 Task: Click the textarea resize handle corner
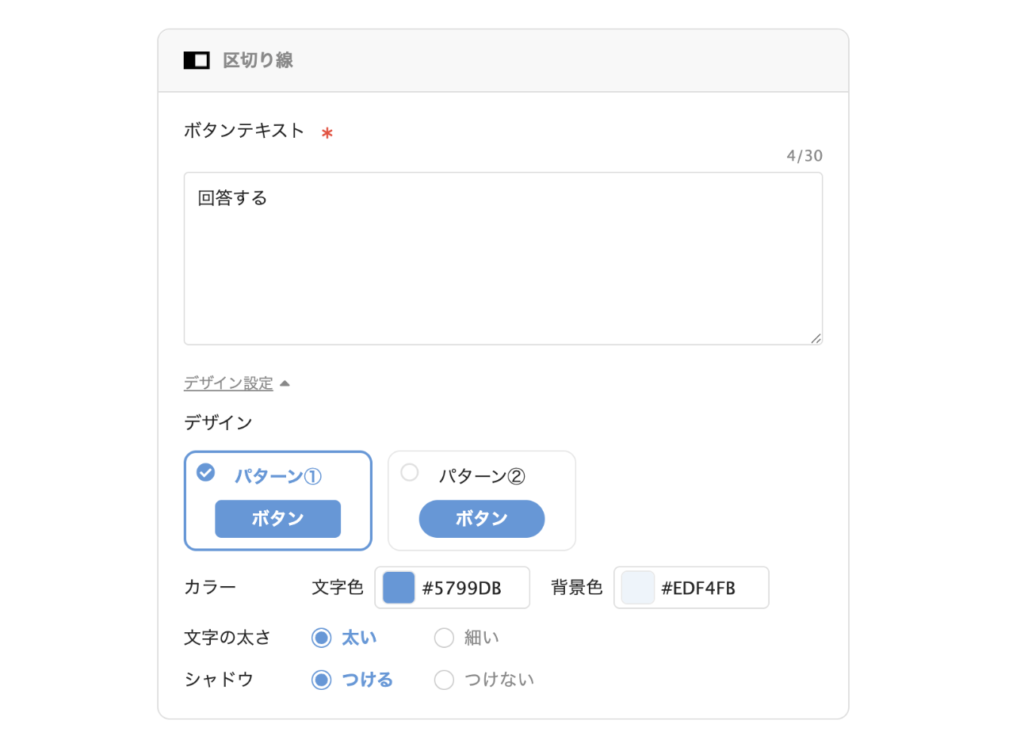click(816, 338)
